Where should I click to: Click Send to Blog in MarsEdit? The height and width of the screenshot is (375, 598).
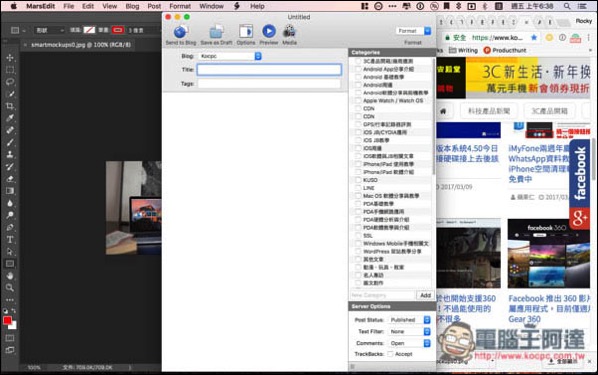[x=180, y=35]
